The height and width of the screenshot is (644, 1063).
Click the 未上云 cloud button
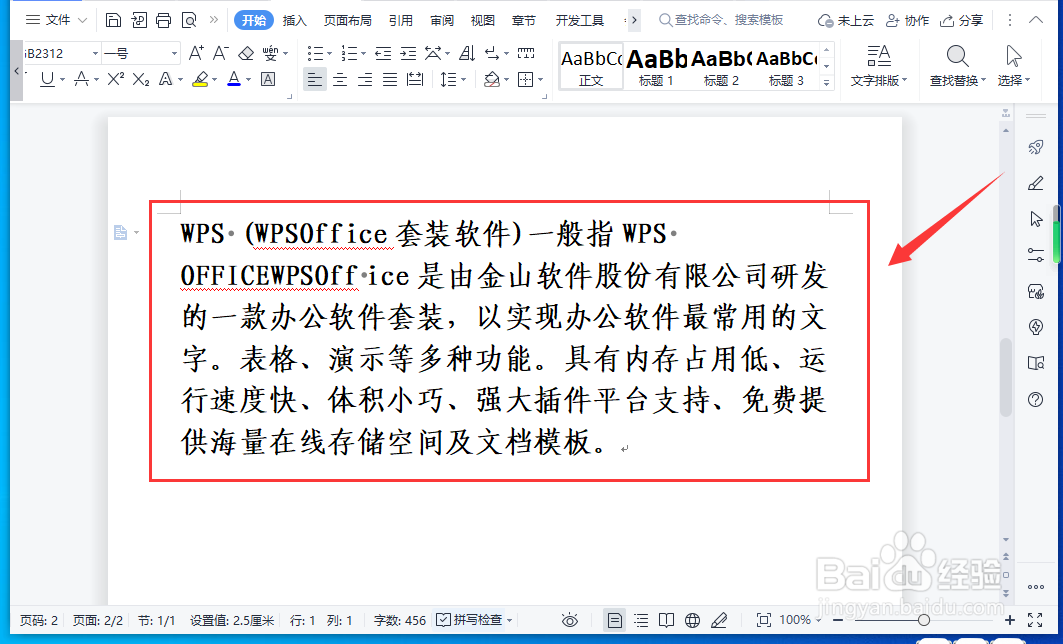coord(845,20)
